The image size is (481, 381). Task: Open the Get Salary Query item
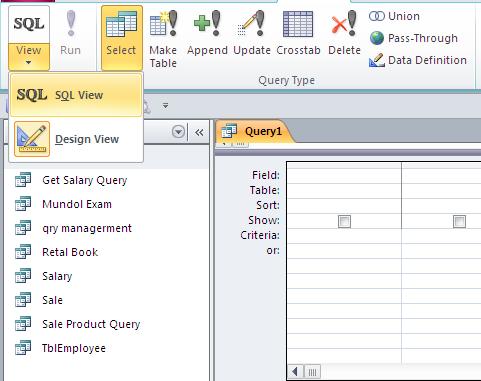(85, 180)
